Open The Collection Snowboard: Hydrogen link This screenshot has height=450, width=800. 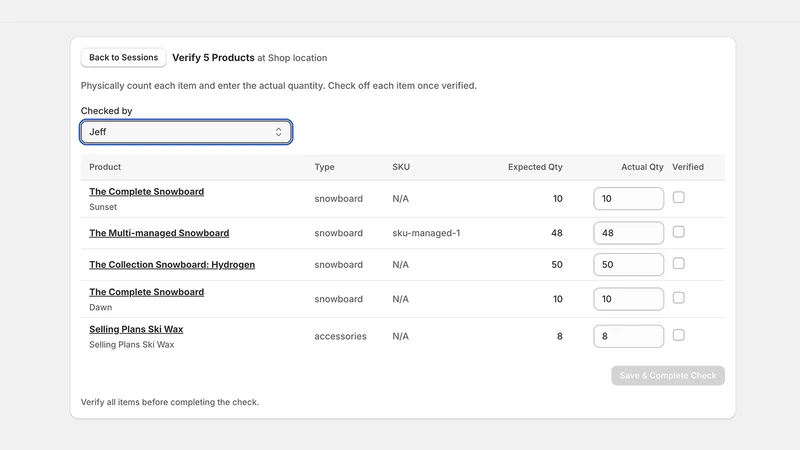[172, 265]
